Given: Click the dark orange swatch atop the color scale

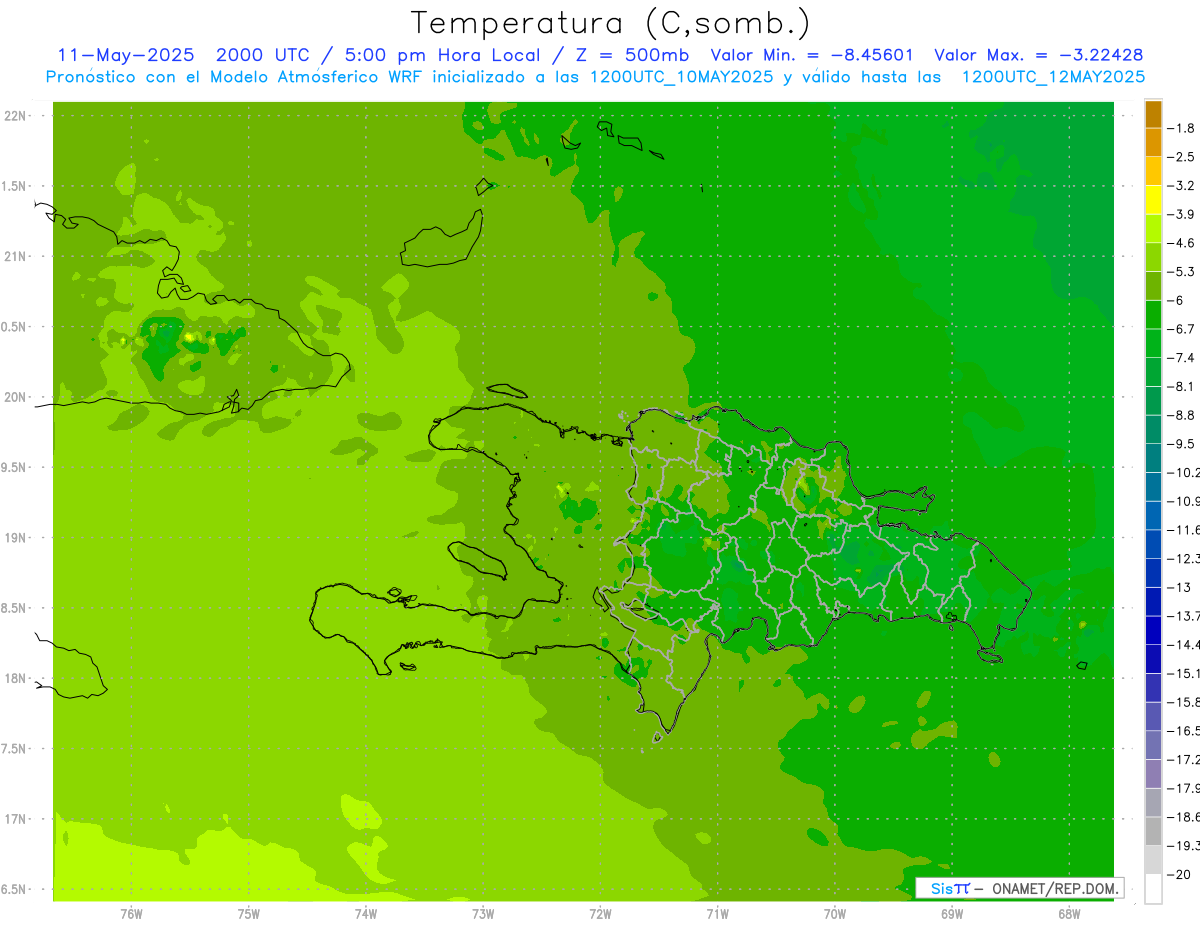Looking at the screenshot, I should (1153, 114).
